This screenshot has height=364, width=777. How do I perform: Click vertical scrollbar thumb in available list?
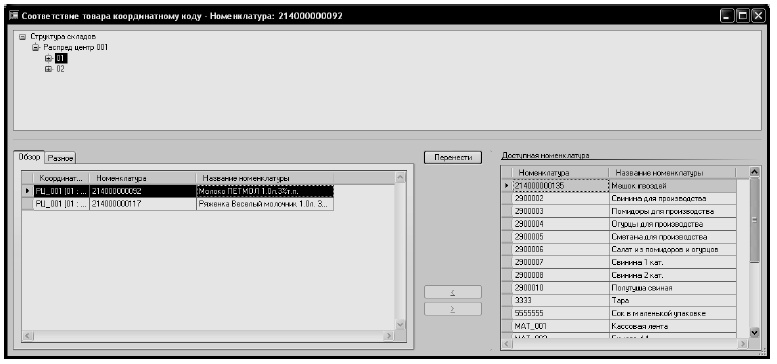755,220
